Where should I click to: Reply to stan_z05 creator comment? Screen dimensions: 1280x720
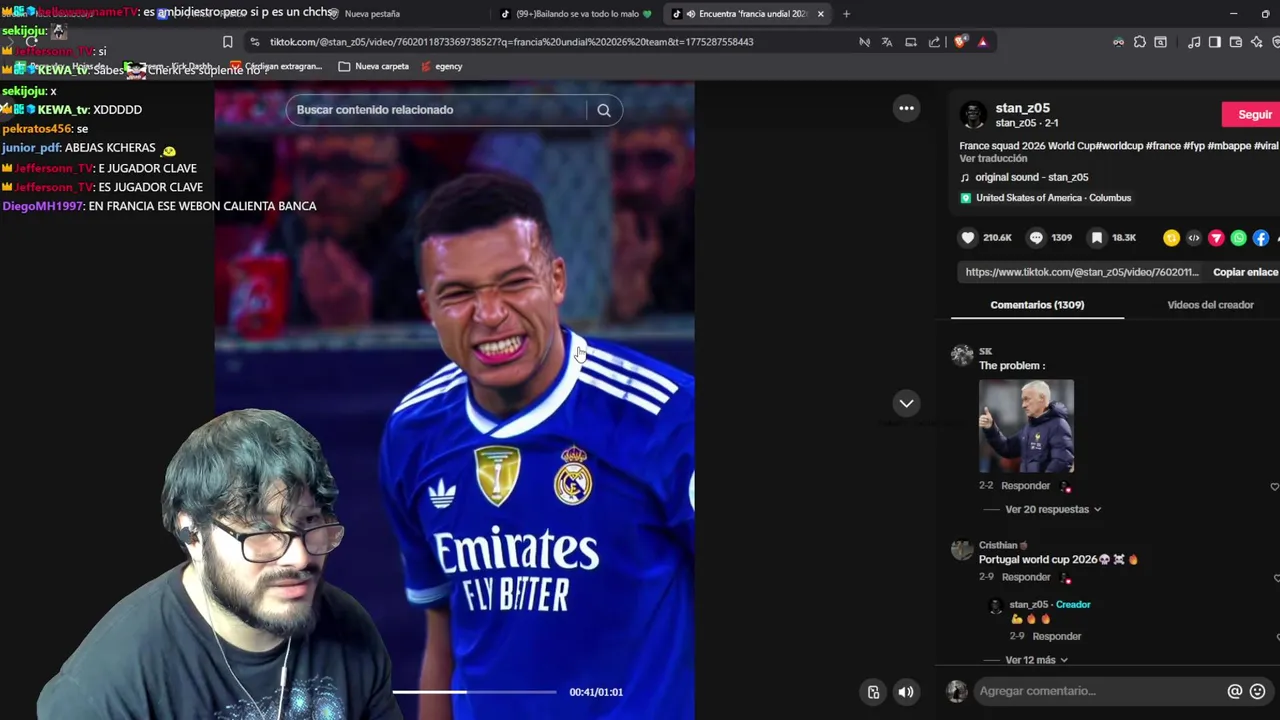coord(1056,636)
